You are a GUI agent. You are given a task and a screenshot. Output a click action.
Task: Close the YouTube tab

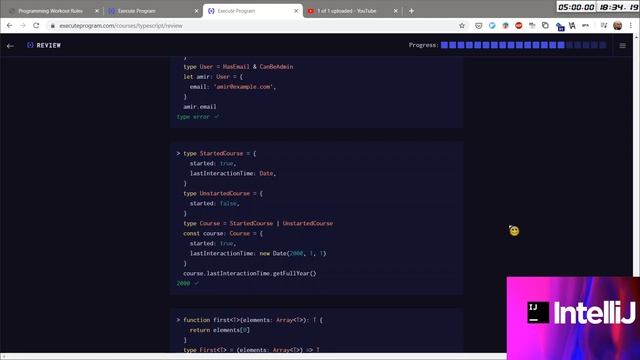[x=396, y=11]
